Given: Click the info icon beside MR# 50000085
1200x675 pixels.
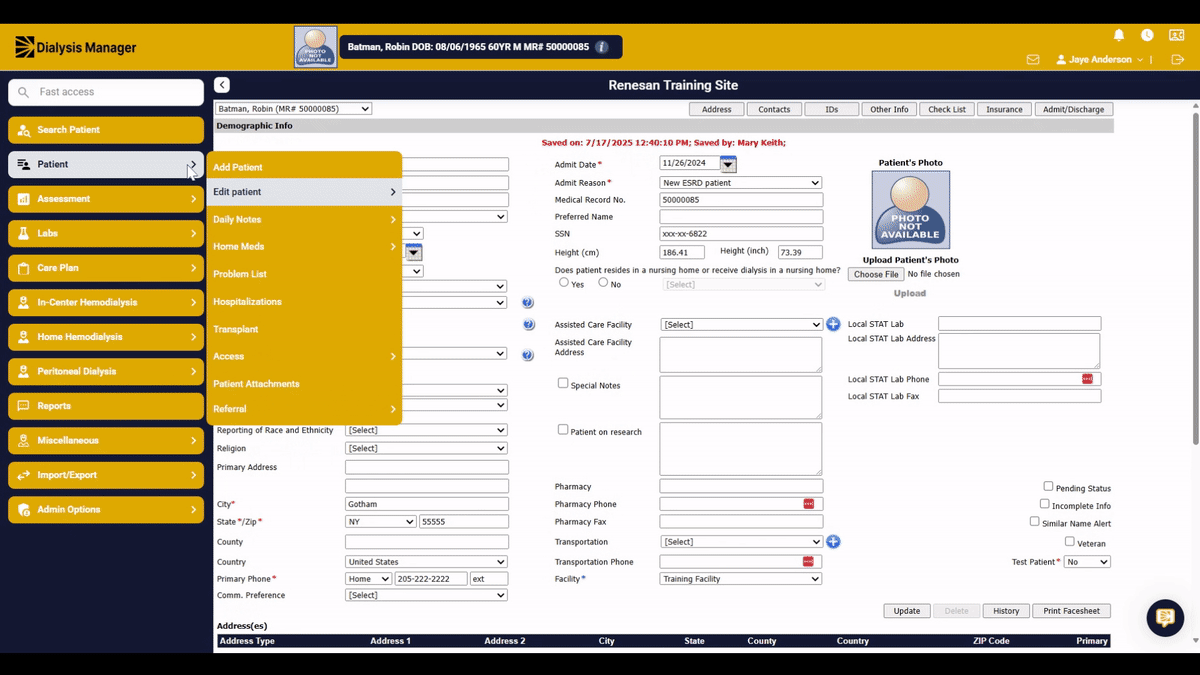Looking at the screenshot, I should click(x=601, y=47).
